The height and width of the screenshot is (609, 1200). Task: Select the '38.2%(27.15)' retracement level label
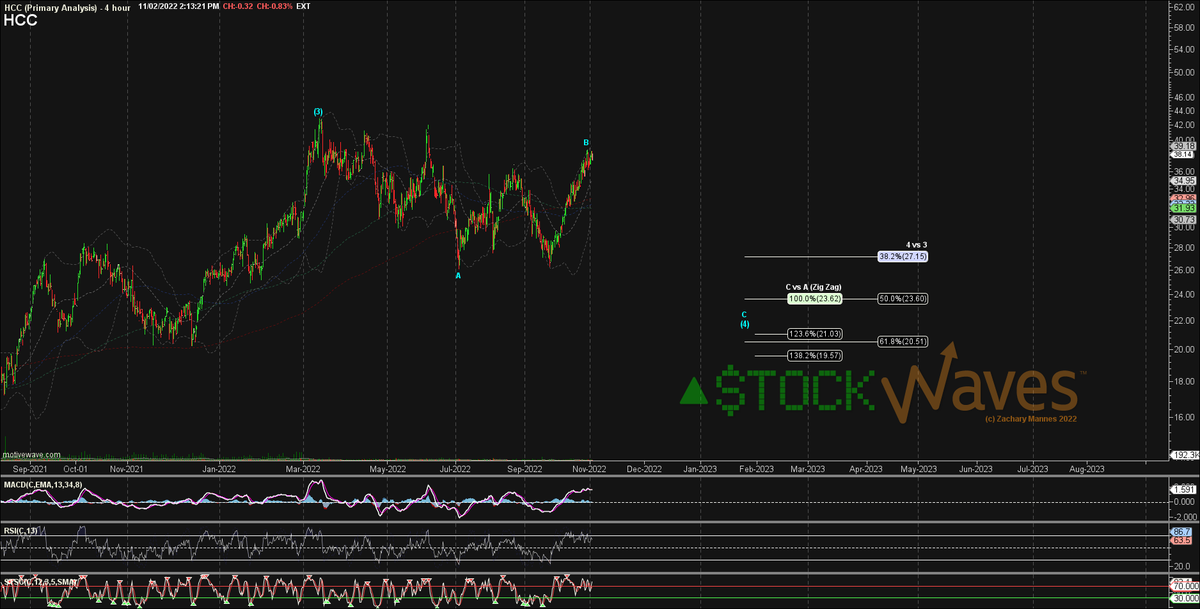coord(903,256)
